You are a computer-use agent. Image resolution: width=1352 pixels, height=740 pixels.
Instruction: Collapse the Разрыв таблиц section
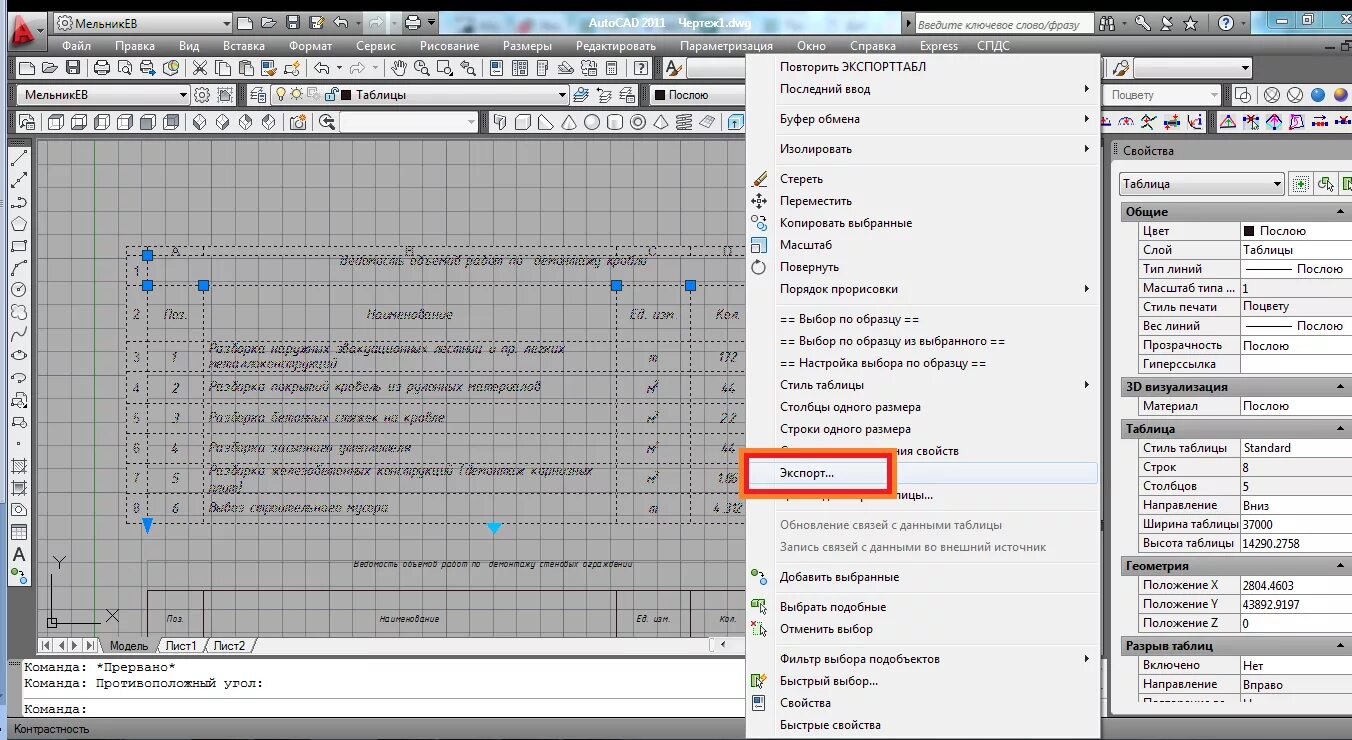coord(1339,646)
